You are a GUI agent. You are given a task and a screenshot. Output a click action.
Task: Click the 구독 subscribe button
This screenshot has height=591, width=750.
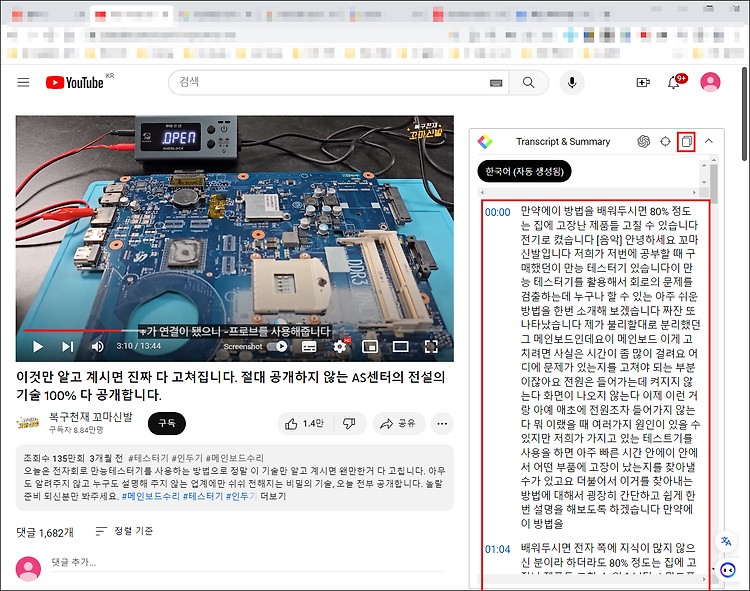(167, 423)
